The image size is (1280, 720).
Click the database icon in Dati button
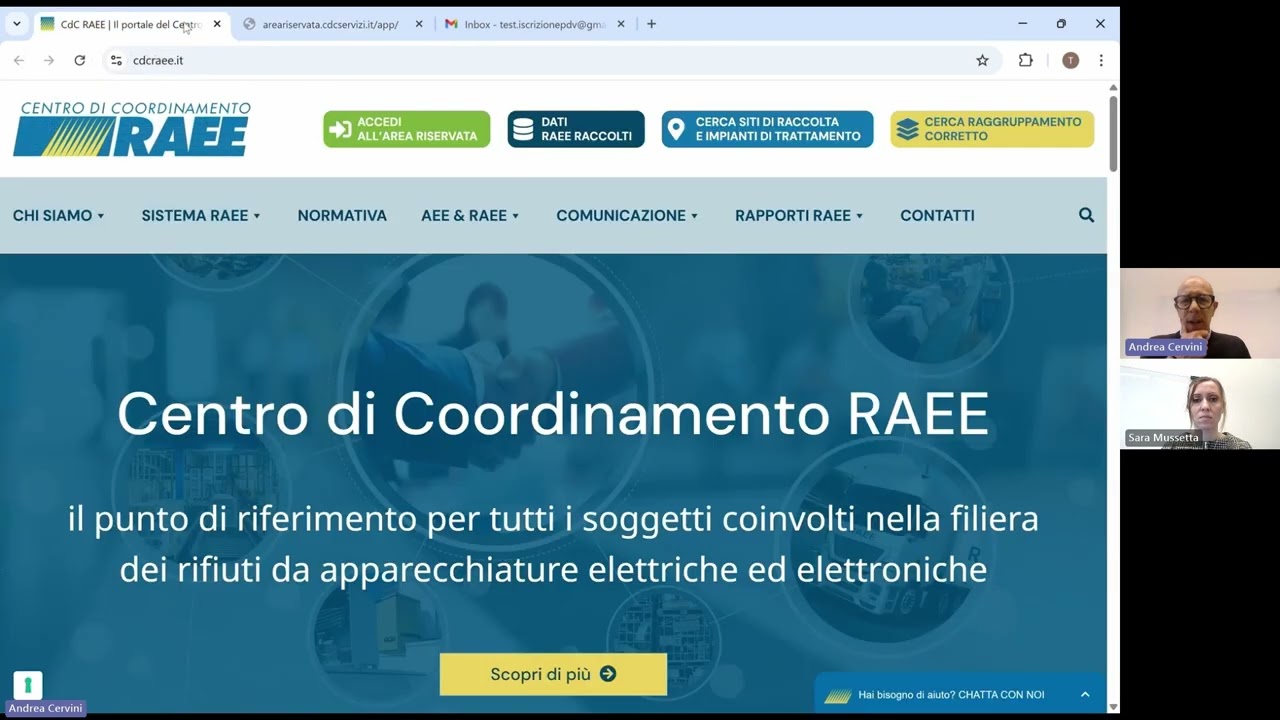point(523,129)
